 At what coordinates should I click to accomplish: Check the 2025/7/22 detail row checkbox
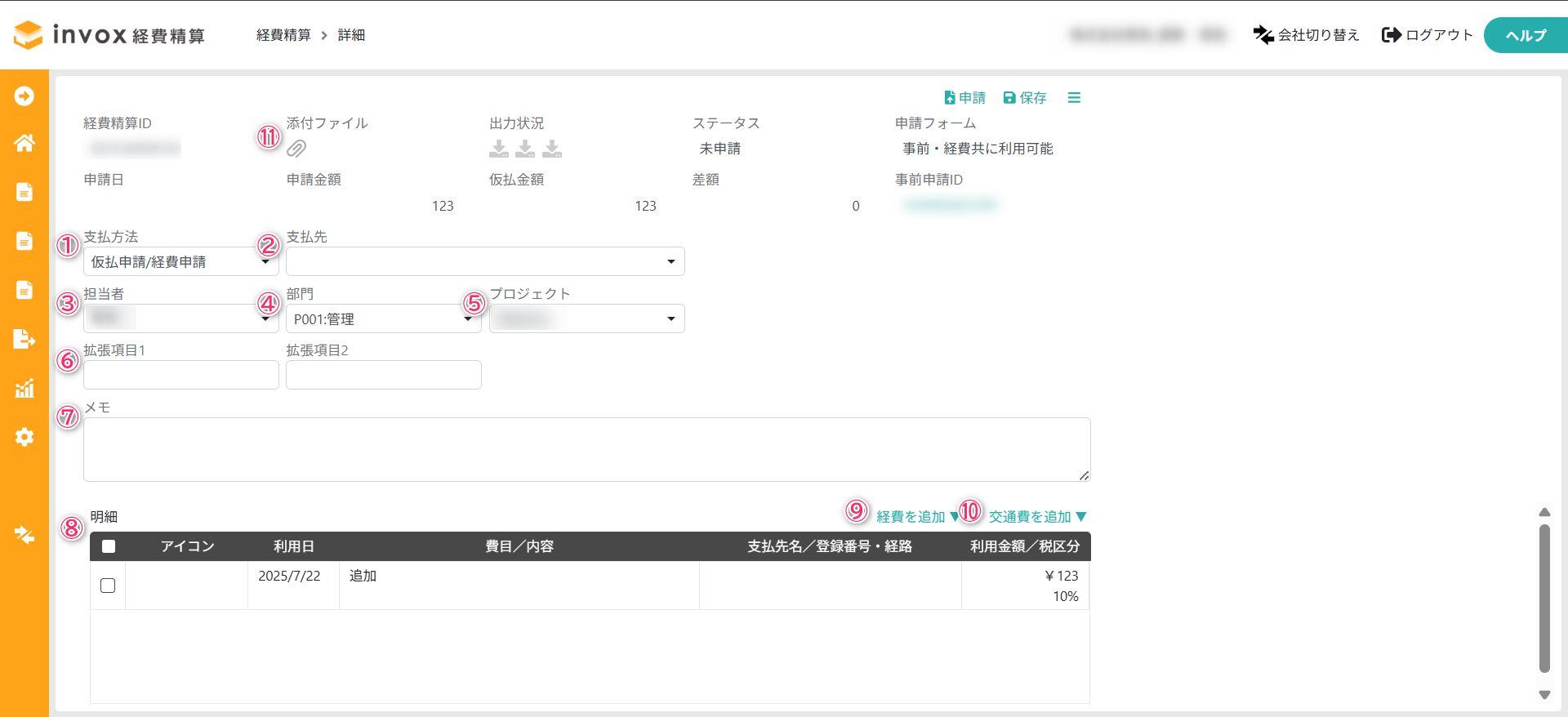[108, 586]
